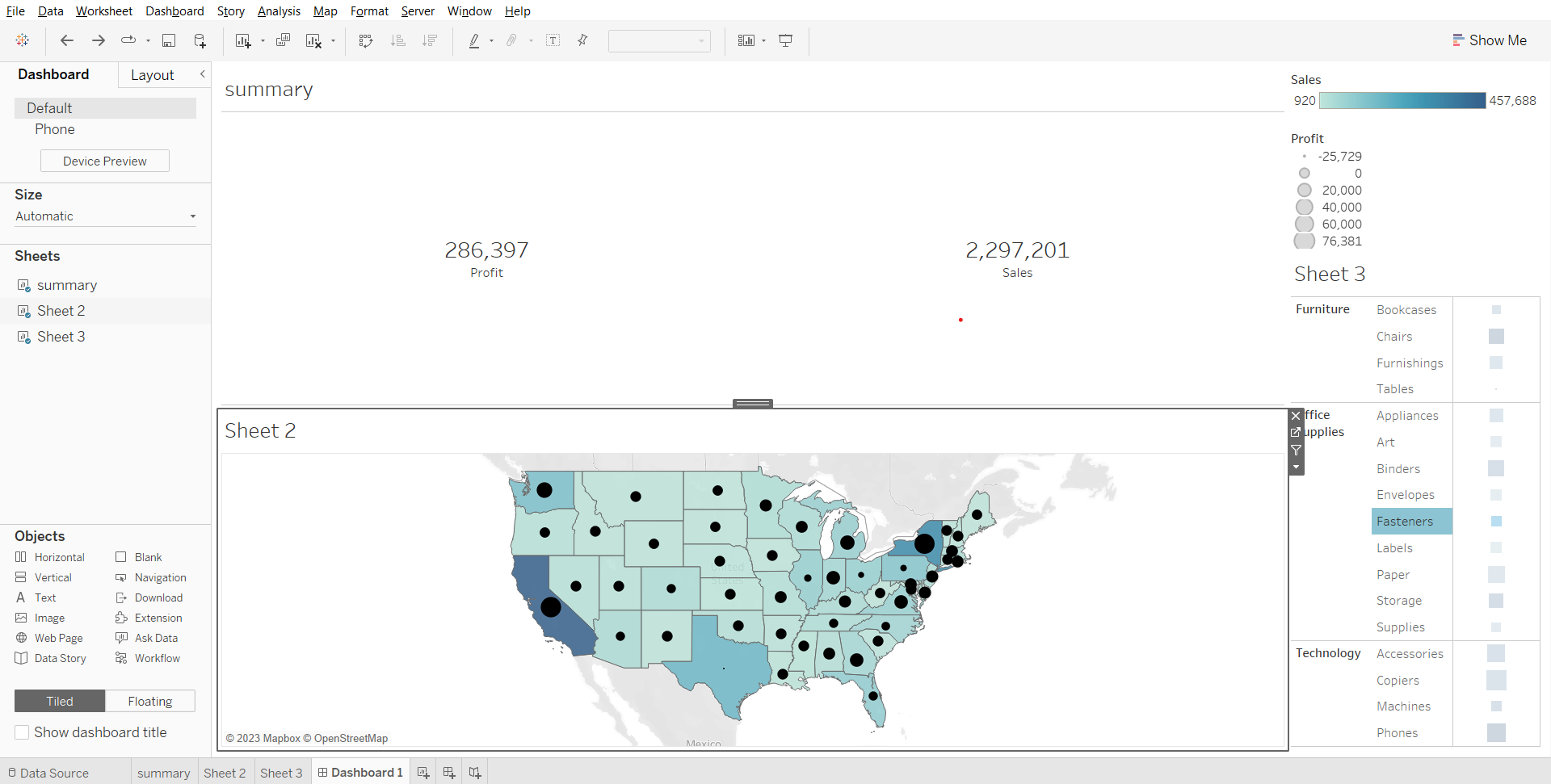
Task: Open the Size Automatic dropdown
Action: tap(105, 216)
